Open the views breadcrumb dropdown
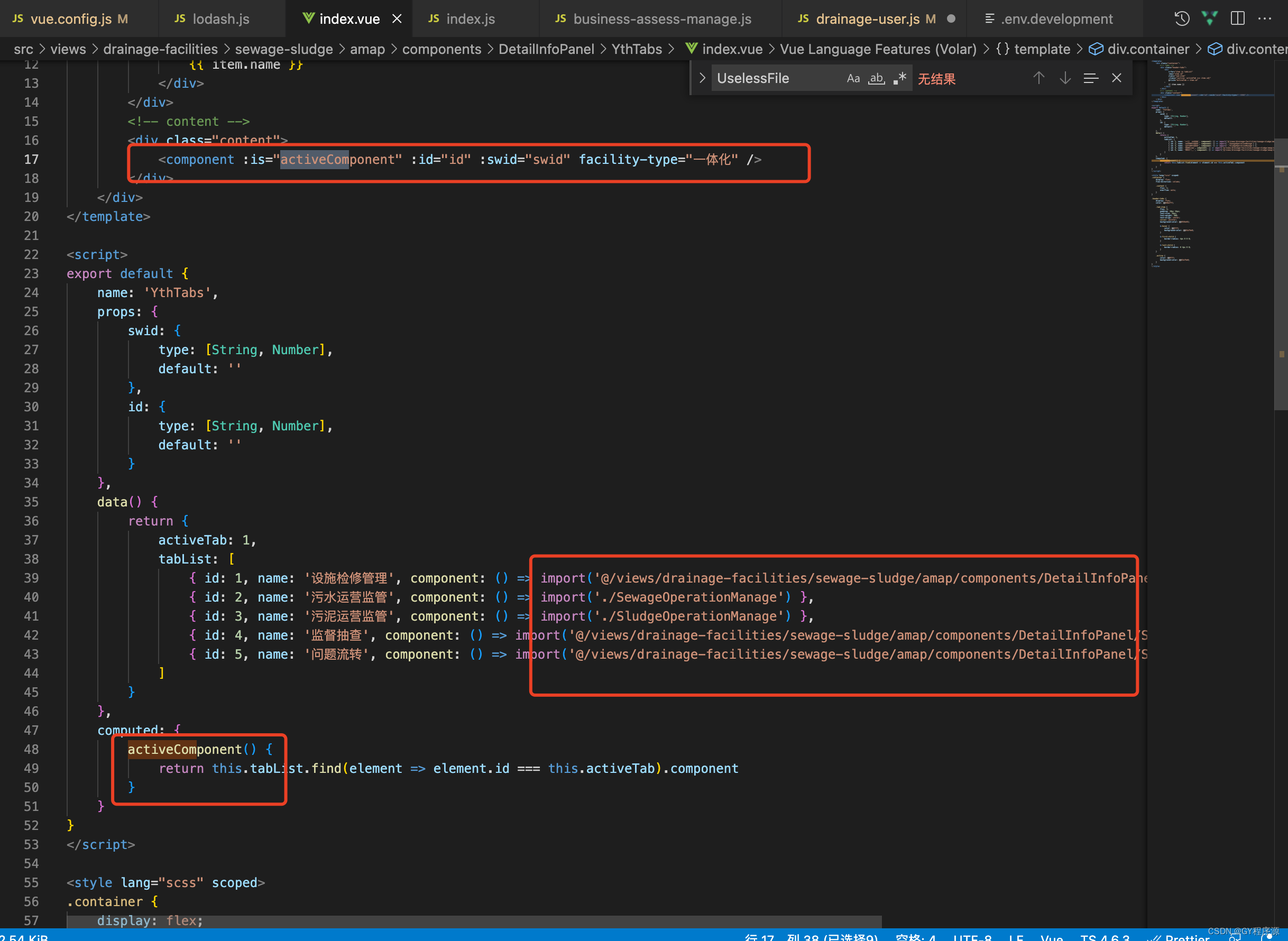 pos(68,49)
